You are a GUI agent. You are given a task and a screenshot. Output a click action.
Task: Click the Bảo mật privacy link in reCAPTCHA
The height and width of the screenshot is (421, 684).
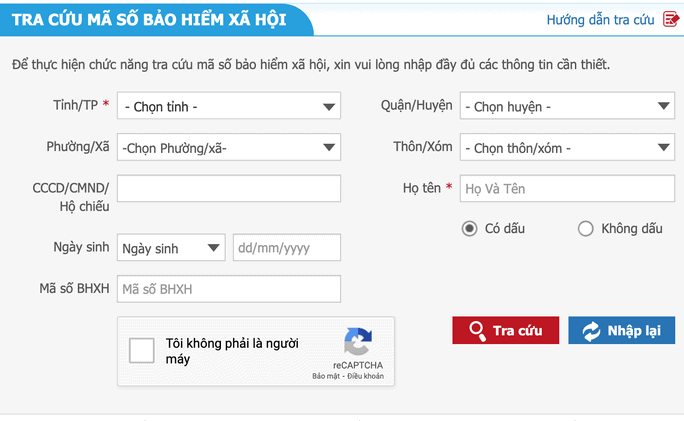point(328,378)
